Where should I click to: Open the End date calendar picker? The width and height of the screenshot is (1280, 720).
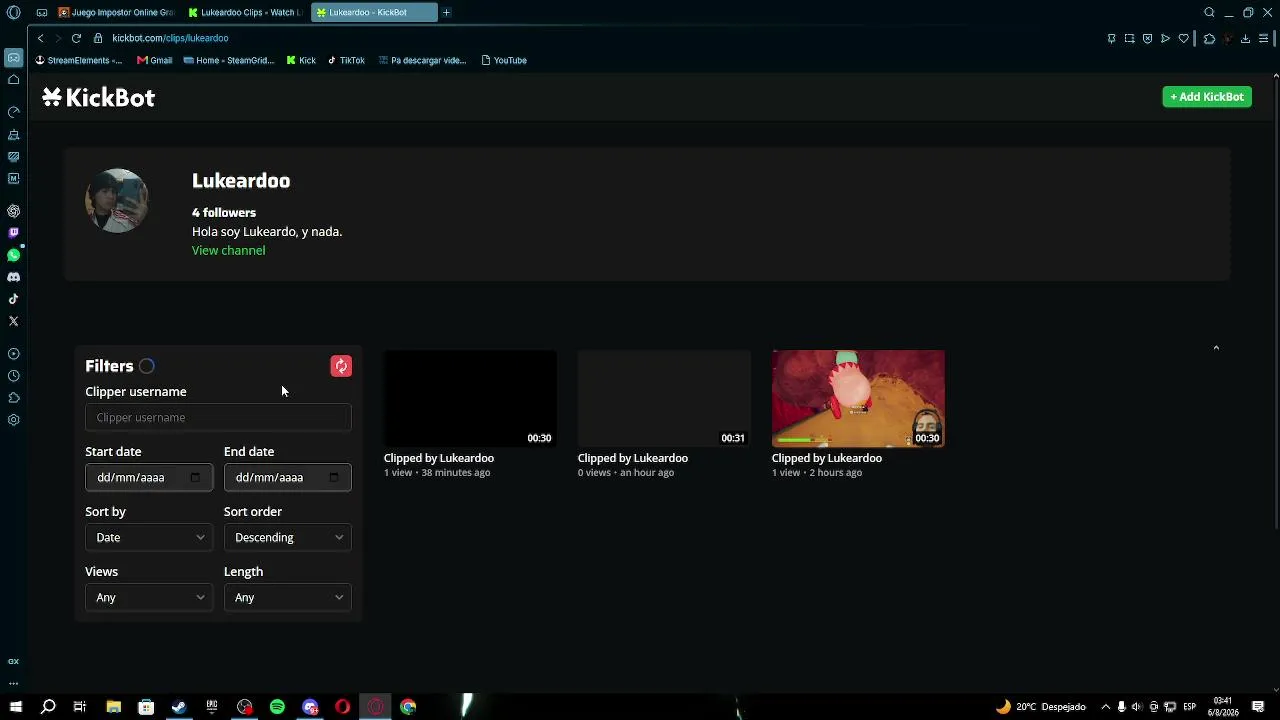pos(334,478)
